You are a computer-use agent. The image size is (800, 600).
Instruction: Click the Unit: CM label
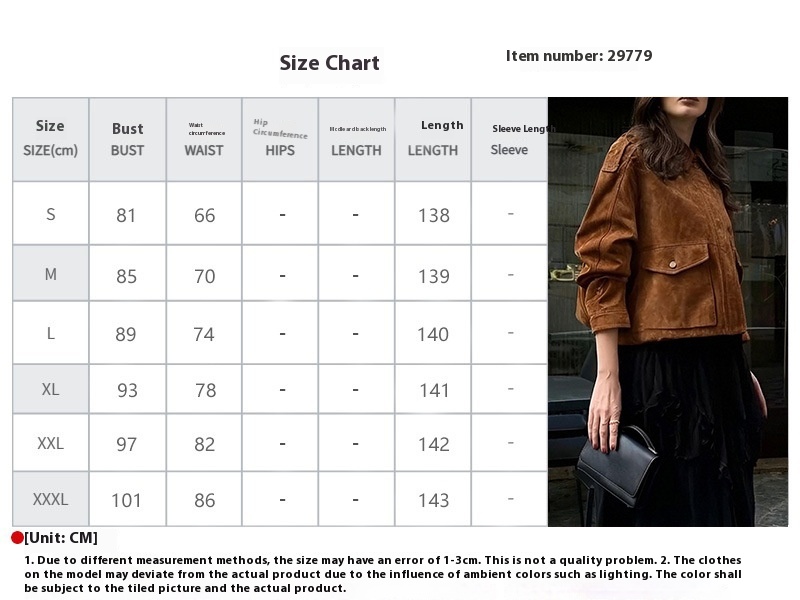[61, 537]
